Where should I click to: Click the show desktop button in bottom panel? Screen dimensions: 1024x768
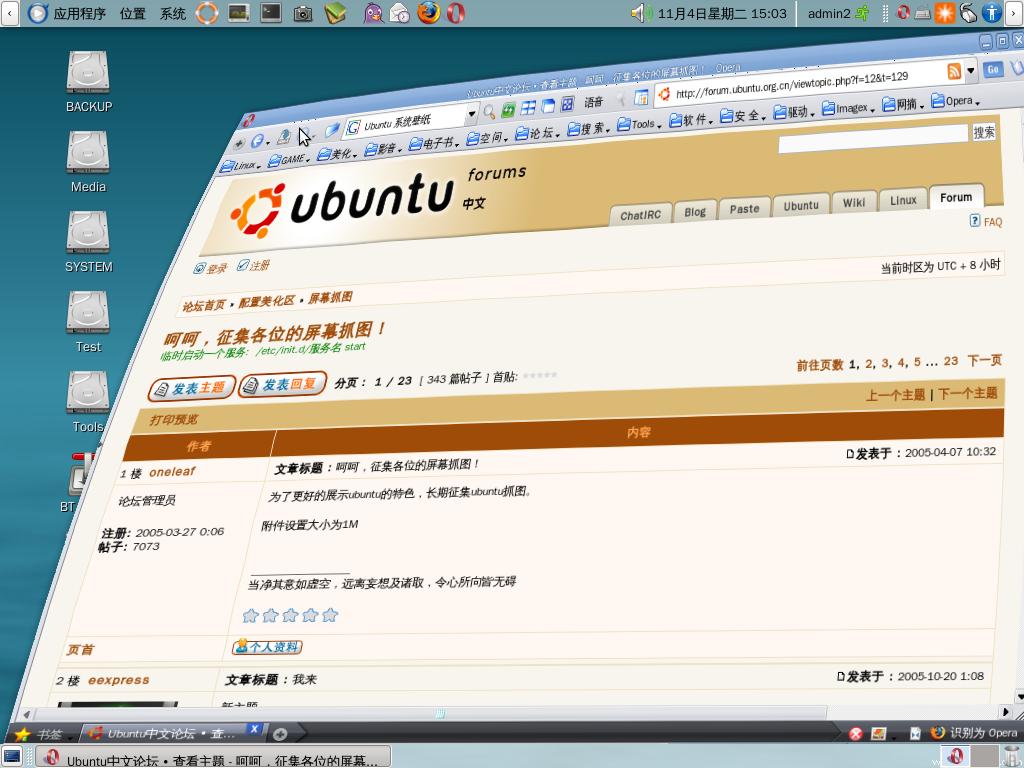[12, 757]
